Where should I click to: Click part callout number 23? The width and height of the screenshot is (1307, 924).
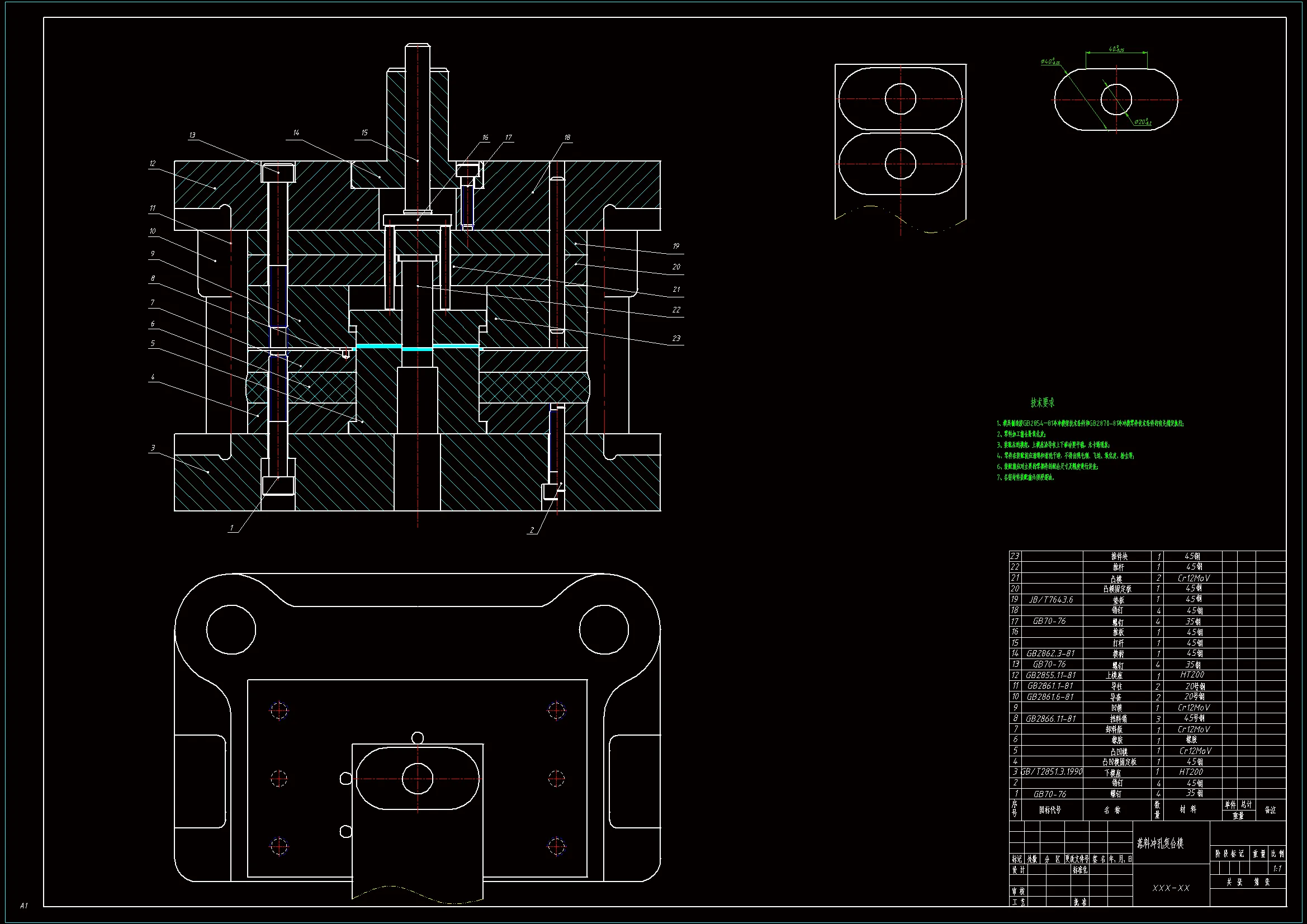pyautogui.click(x=676, y=339)
